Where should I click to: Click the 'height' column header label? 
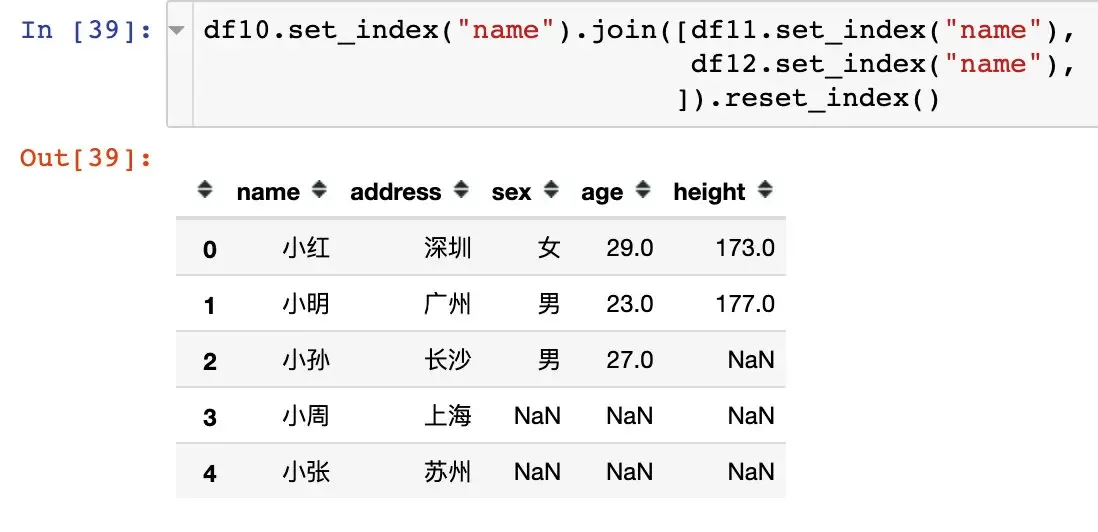709,192
